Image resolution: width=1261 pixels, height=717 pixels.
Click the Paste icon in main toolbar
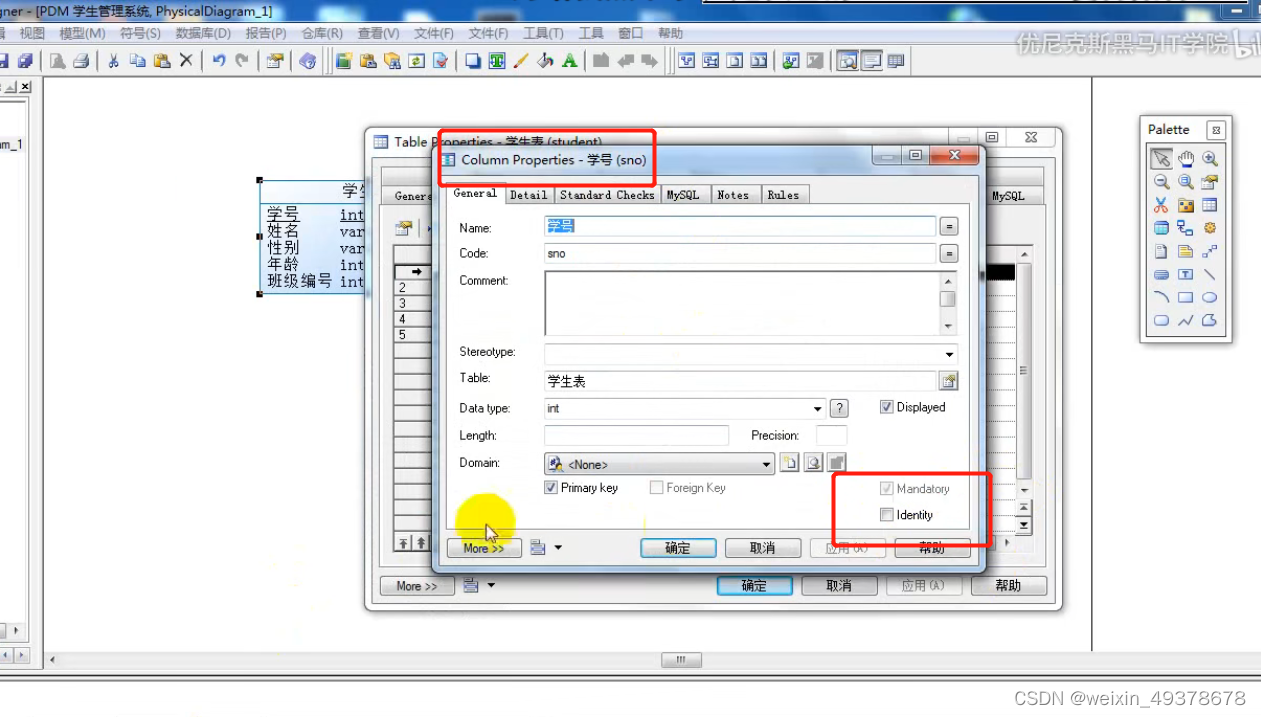coord(162,61)
